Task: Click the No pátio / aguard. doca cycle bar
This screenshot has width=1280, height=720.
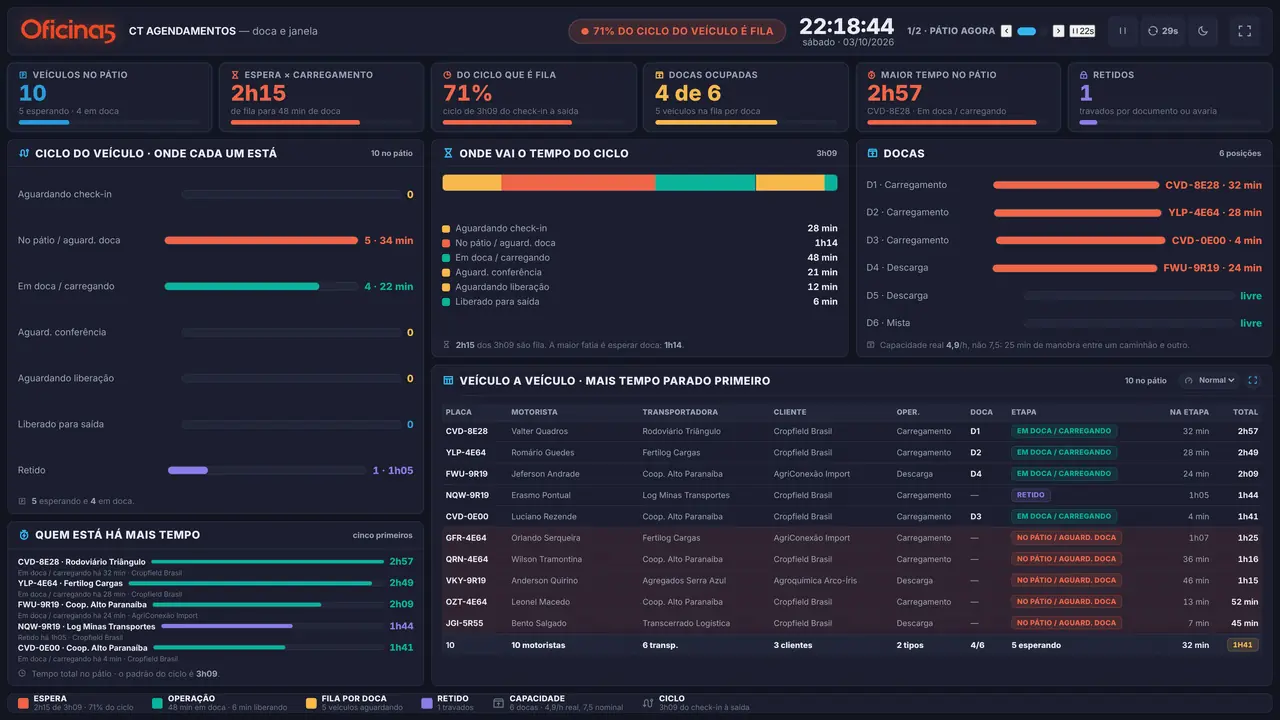Action: click(x=261, y=240)
